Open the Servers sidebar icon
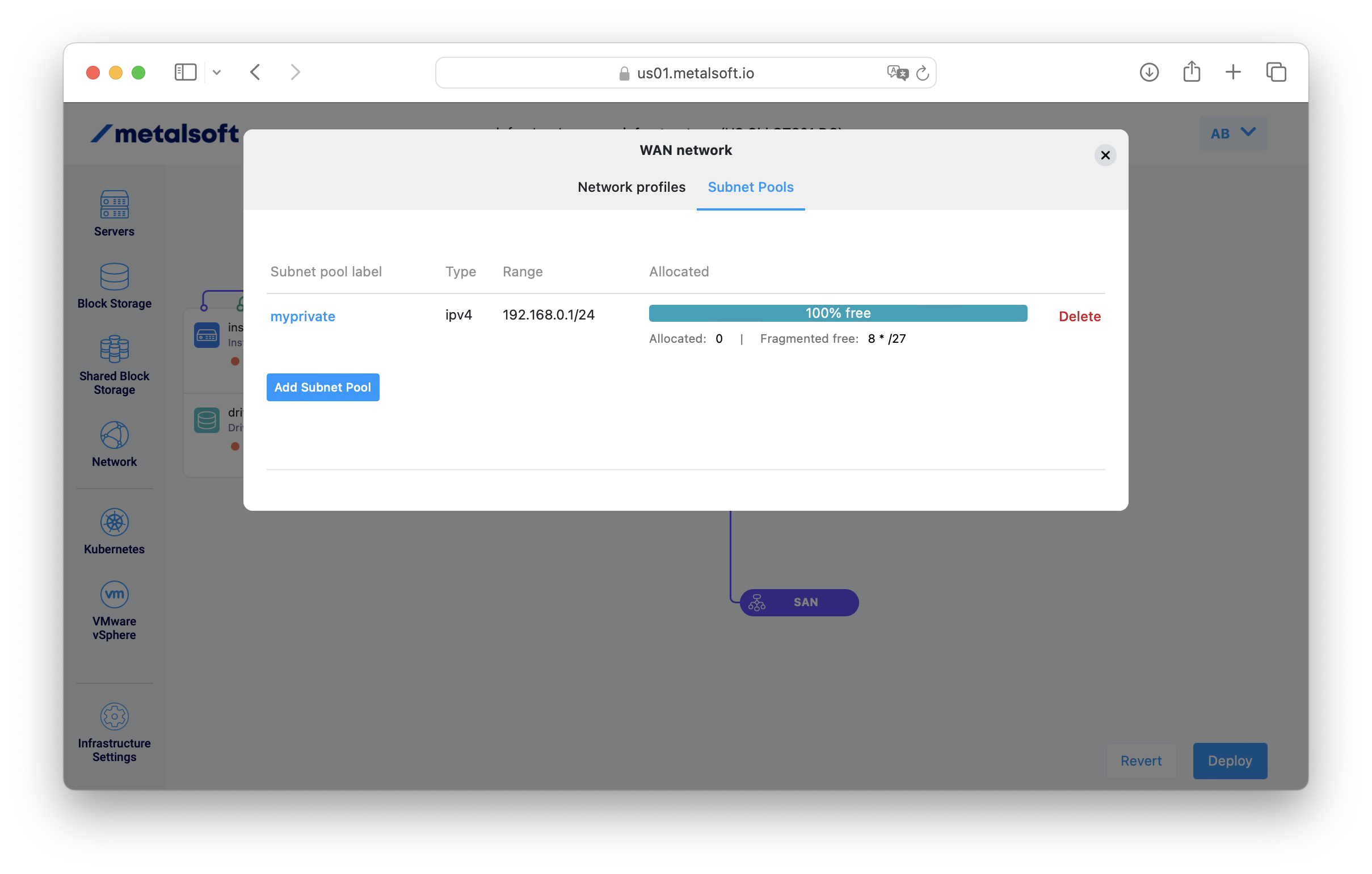 (x=114, y=205)
